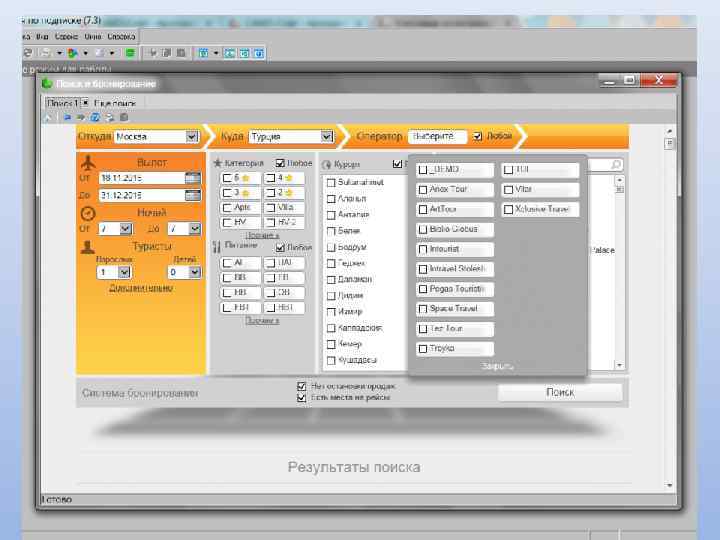Click the last blue calendar icon in main toolbar

(x=259, y=53)
